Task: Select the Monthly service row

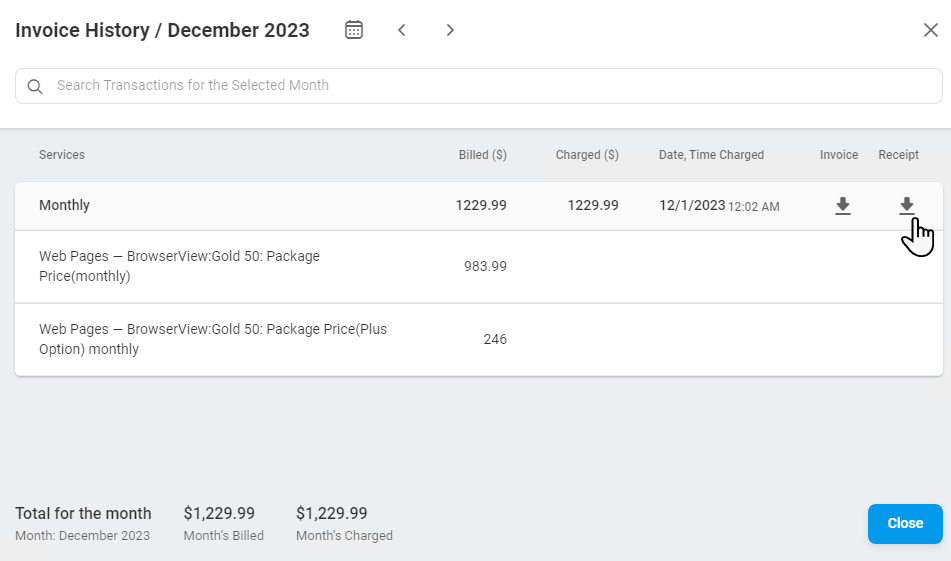Action: [x=65, y=206]
